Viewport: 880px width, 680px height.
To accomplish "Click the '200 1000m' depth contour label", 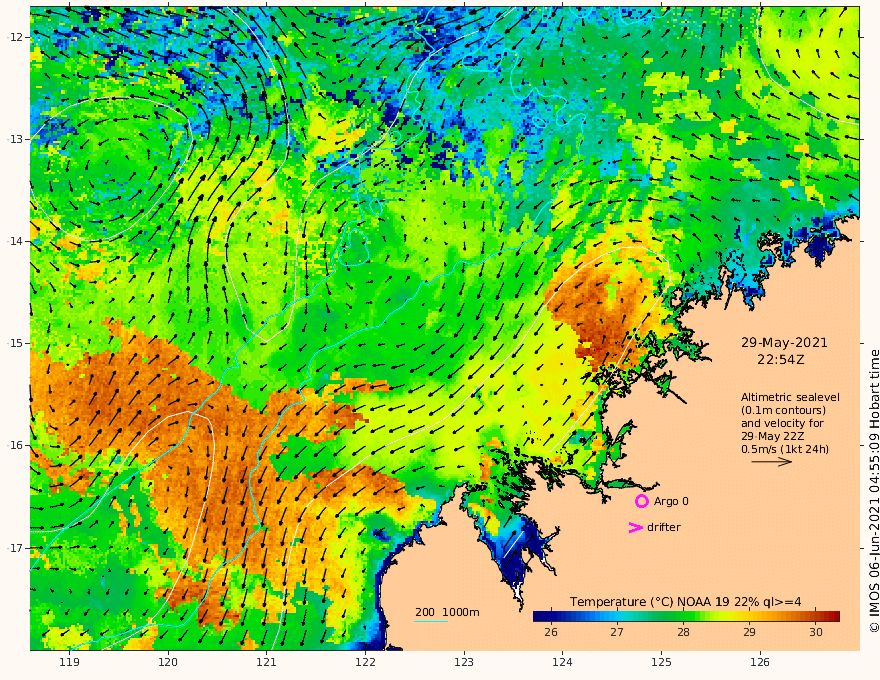I will [447, 612].
